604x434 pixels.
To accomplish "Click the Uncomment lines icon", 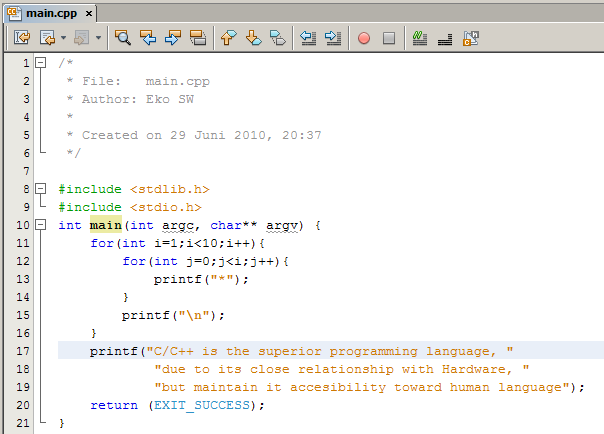I will 445,39.
